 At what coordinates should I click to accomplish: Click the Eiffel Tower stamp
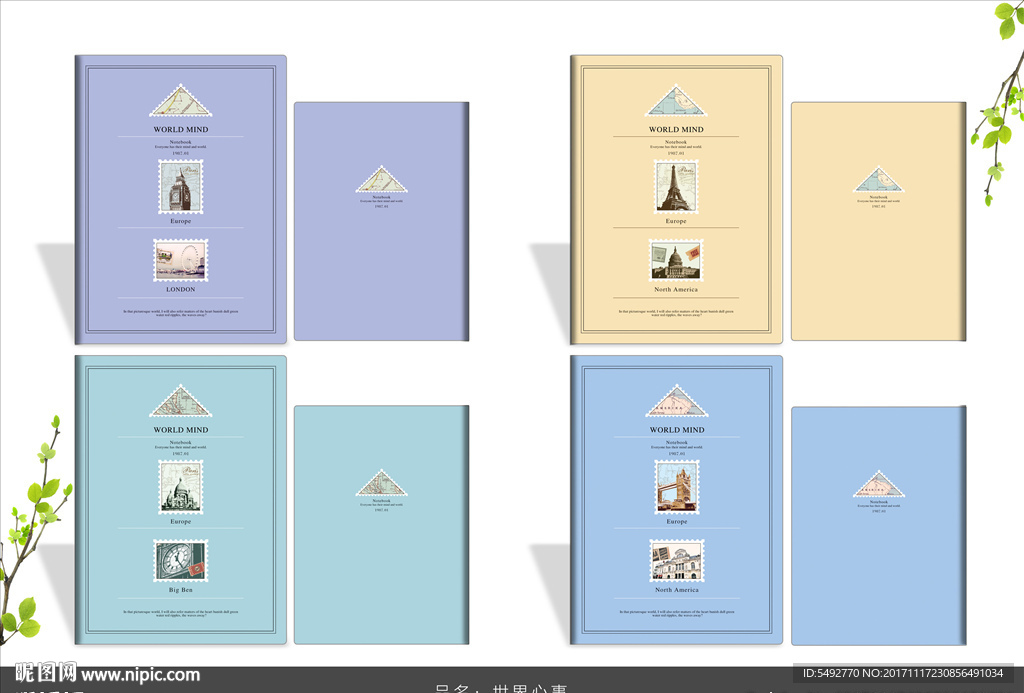(677, 187)
